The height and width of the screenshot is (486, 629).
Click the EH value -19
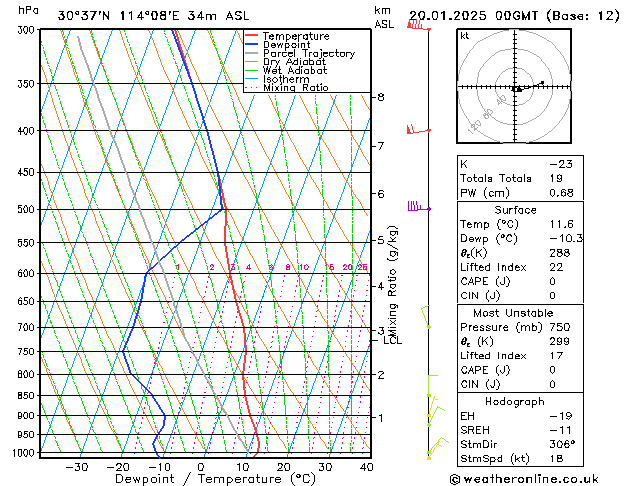coord(561,416)
